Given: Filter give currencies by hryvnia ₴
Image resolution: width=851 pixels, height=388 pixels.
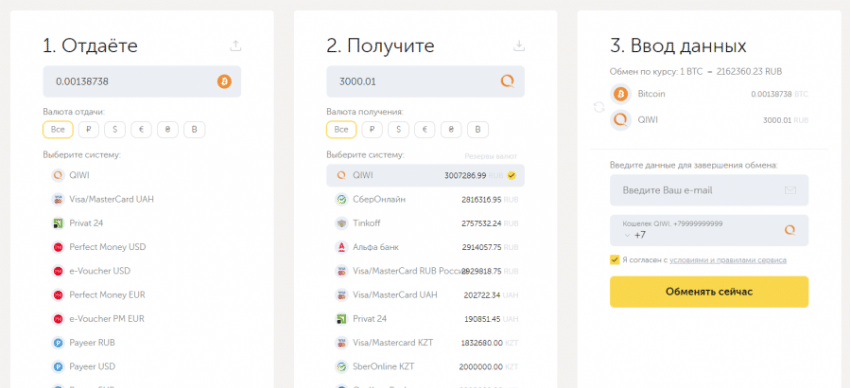Looking at the screenshot, I should pyautogui.click(x=168, y=130).
